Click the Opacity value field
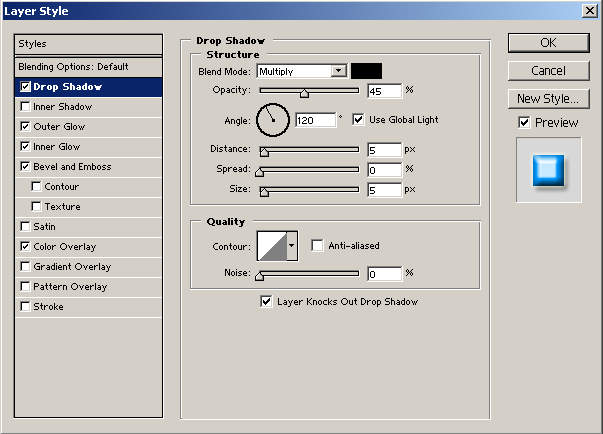Screen dimensions: 603x434 point(384,91)
